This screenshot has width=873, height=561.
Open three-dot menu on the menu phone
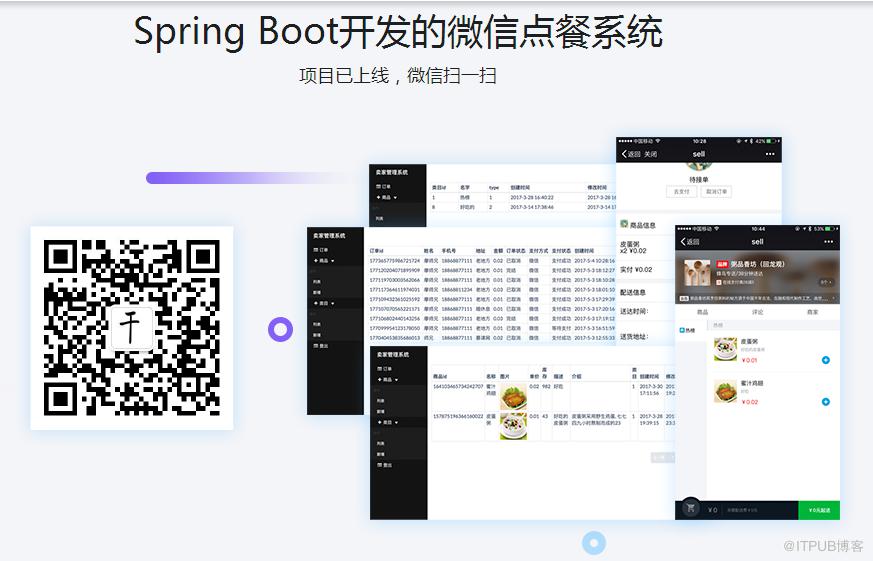pyautogui.click(x=828, y=242)
